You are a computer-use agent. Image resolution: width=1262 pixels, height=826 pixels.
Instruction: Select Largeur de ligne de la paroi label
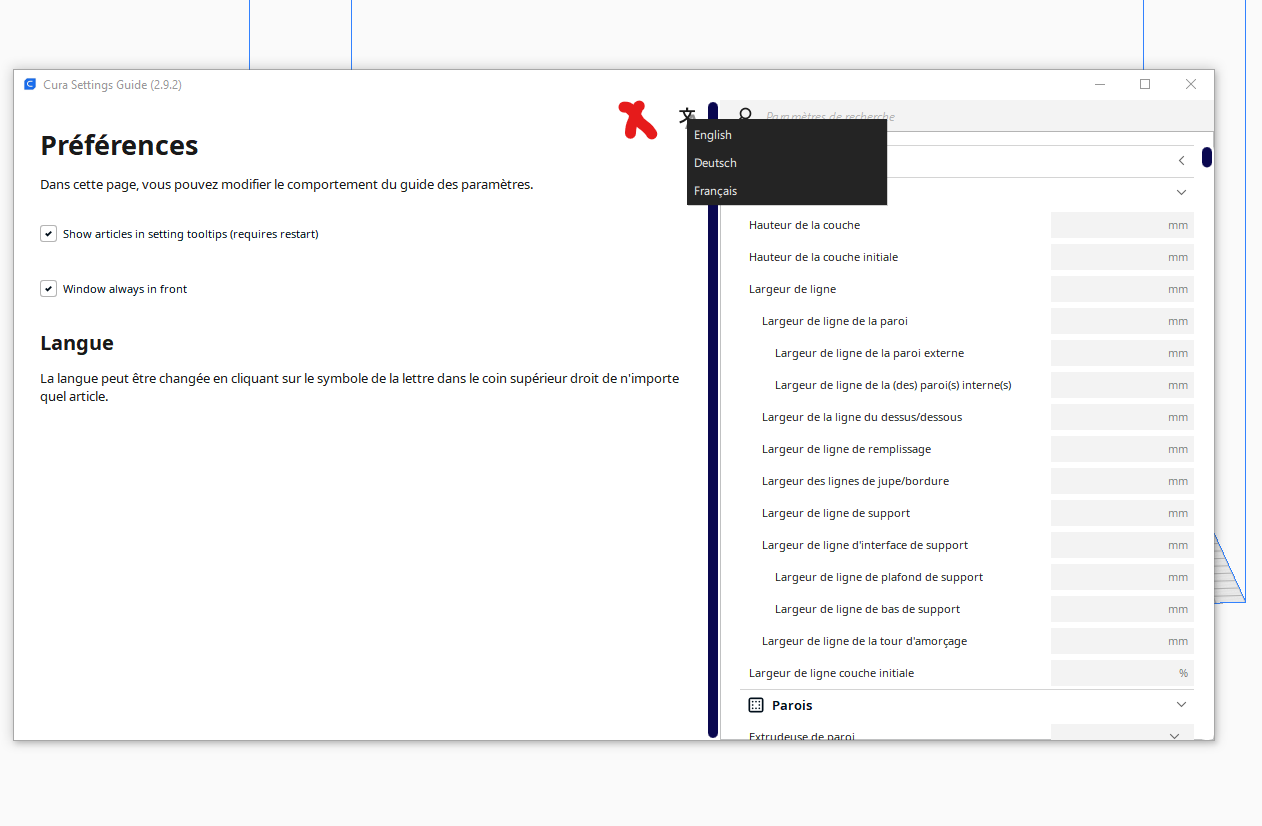click(835, 321)
